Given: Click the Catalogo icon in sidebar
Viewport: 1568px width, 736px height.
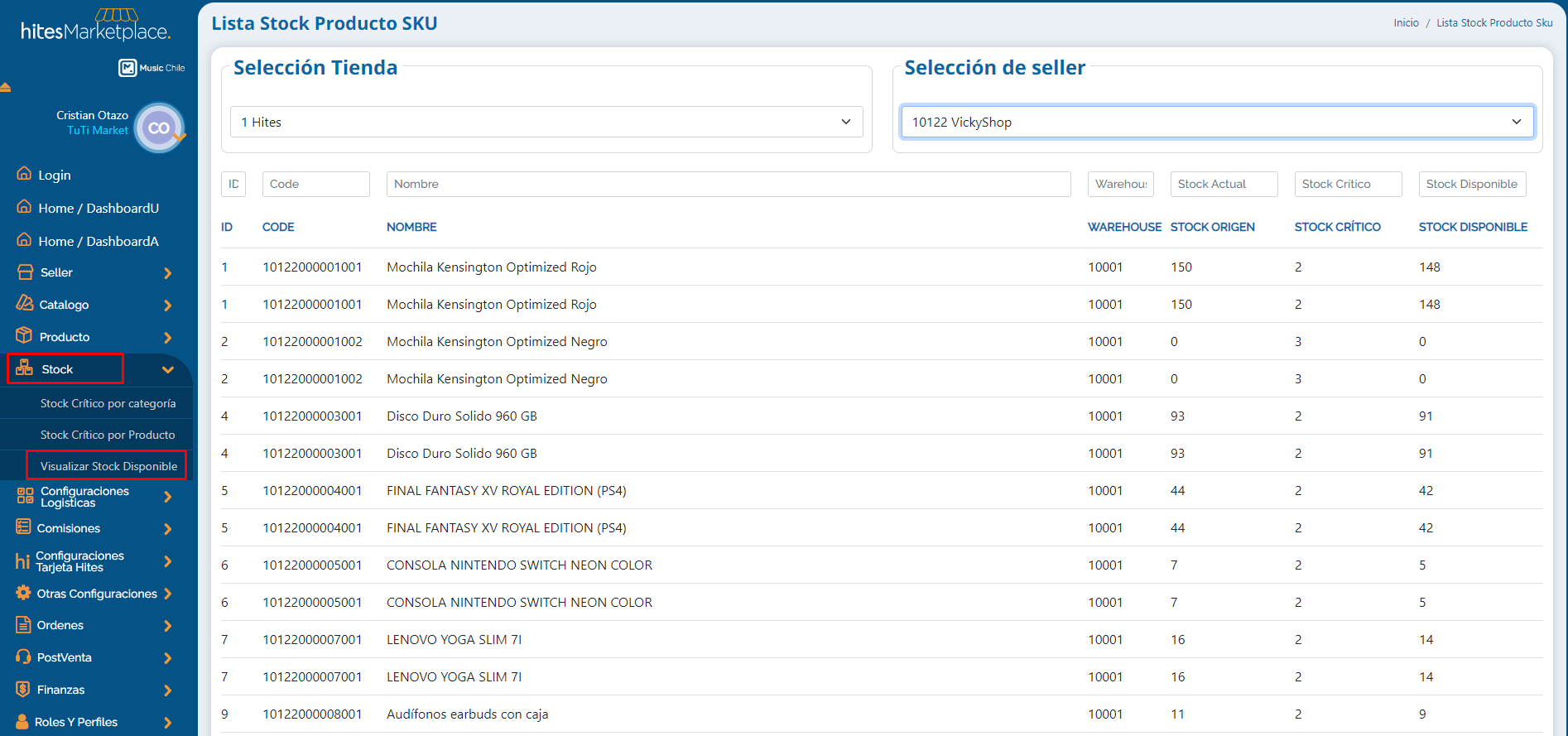Looking at the screenshot, I should pos(25,303).
